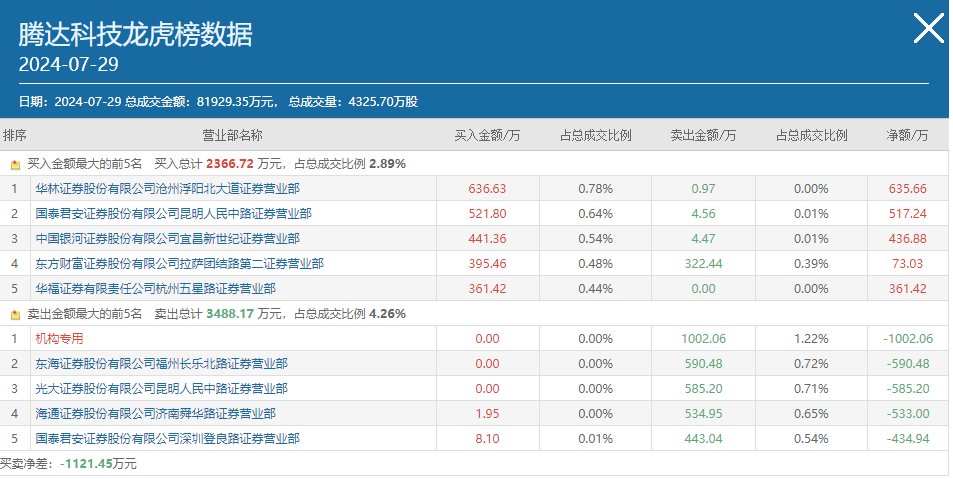Select net amount -590.48

click(907, 364)
